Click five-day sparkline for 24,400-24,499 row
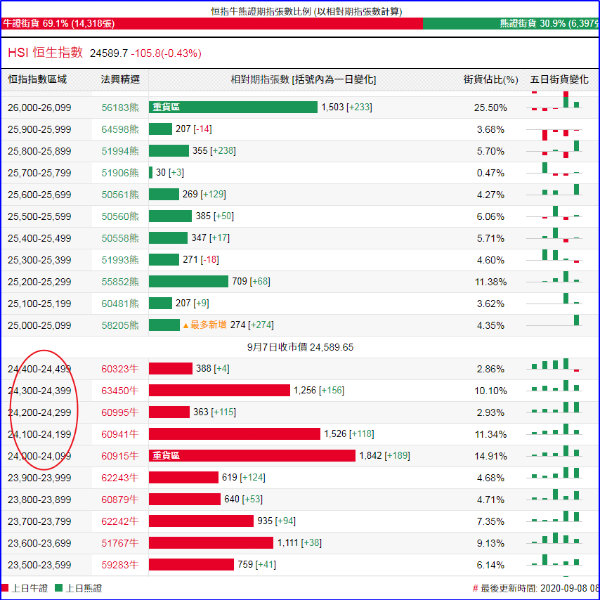 (x=555, y=365)
